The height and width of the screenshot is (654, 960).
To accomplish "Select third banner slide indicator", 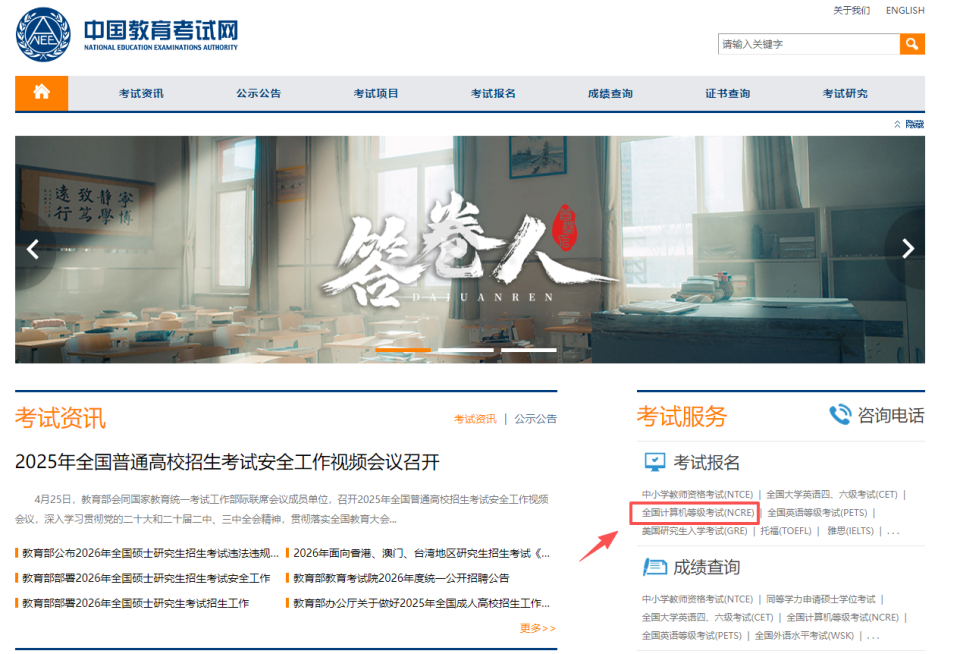I will [x=529, y=350].
